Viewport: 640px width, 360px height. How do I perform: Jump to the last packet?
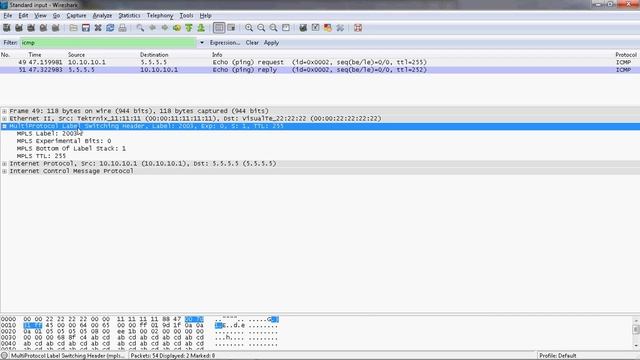pyautogui.click(x=201, y=28)
